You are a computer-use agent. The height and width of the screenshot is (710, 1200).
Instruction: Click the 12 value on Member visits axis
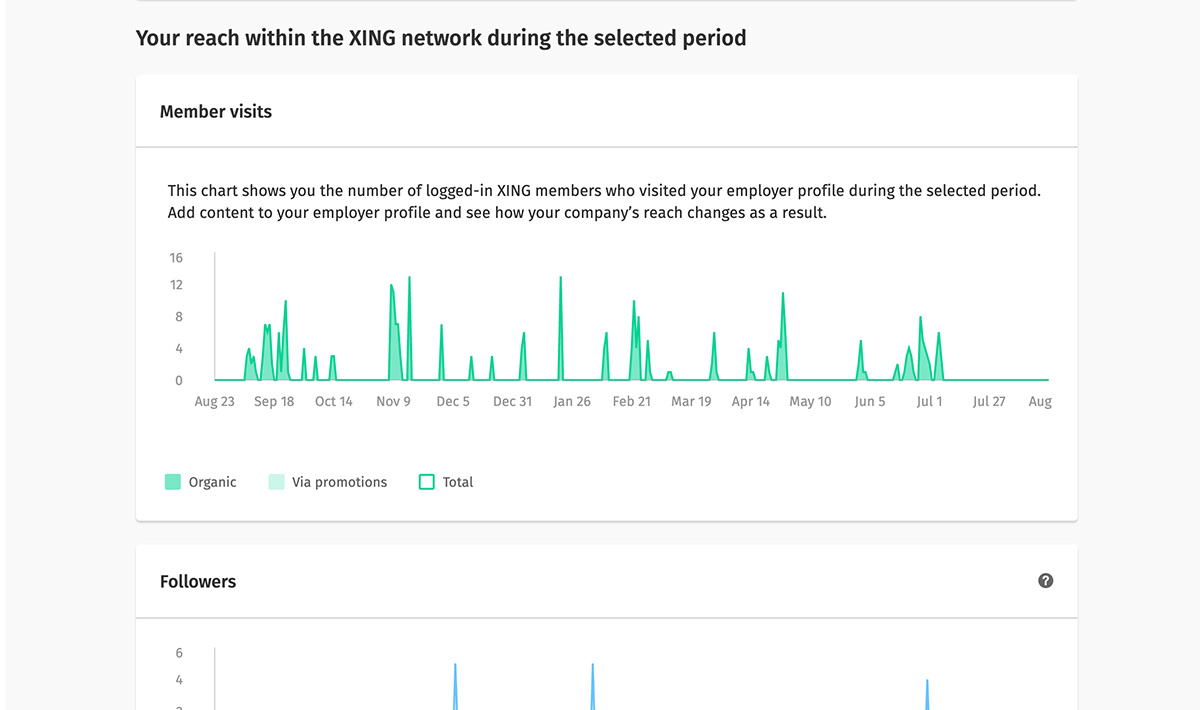click(176, 285)
